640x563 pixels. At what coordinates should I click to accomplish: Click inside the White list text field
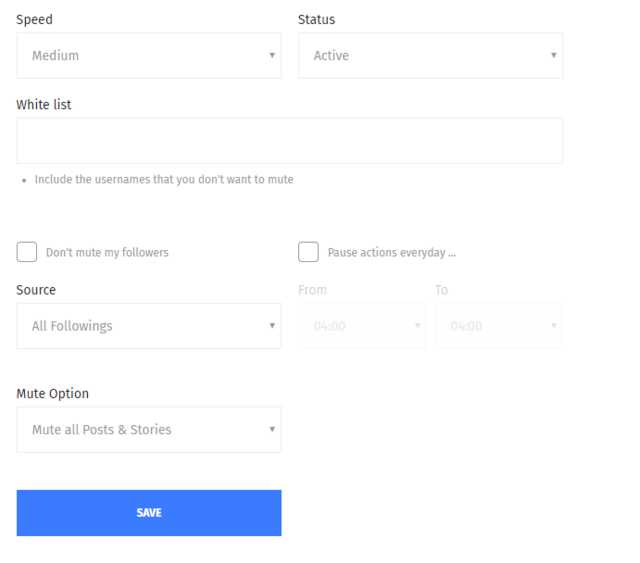coord(289,141)
